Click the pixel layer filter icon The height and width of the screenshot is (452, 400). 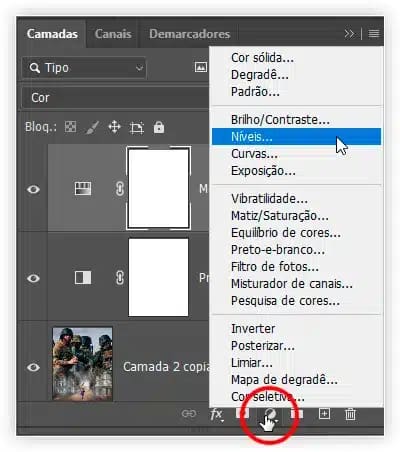(201, 68)
